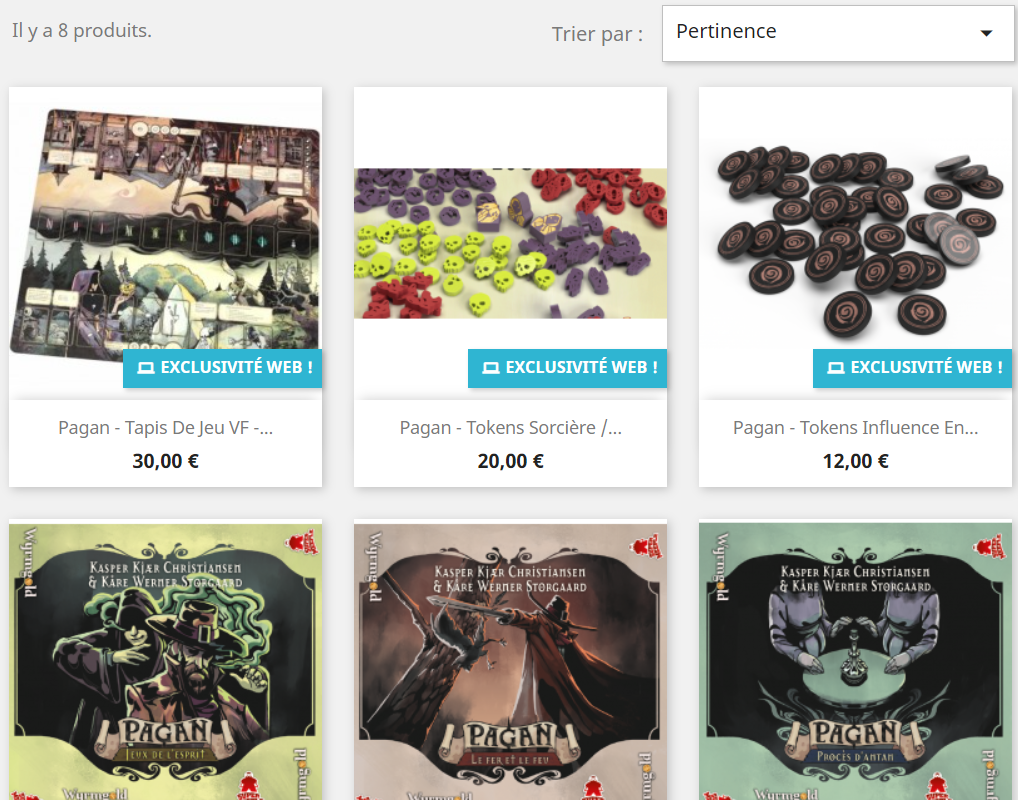Click the 20,00 € price
The image size is (1018, 800).
[510, 461]
